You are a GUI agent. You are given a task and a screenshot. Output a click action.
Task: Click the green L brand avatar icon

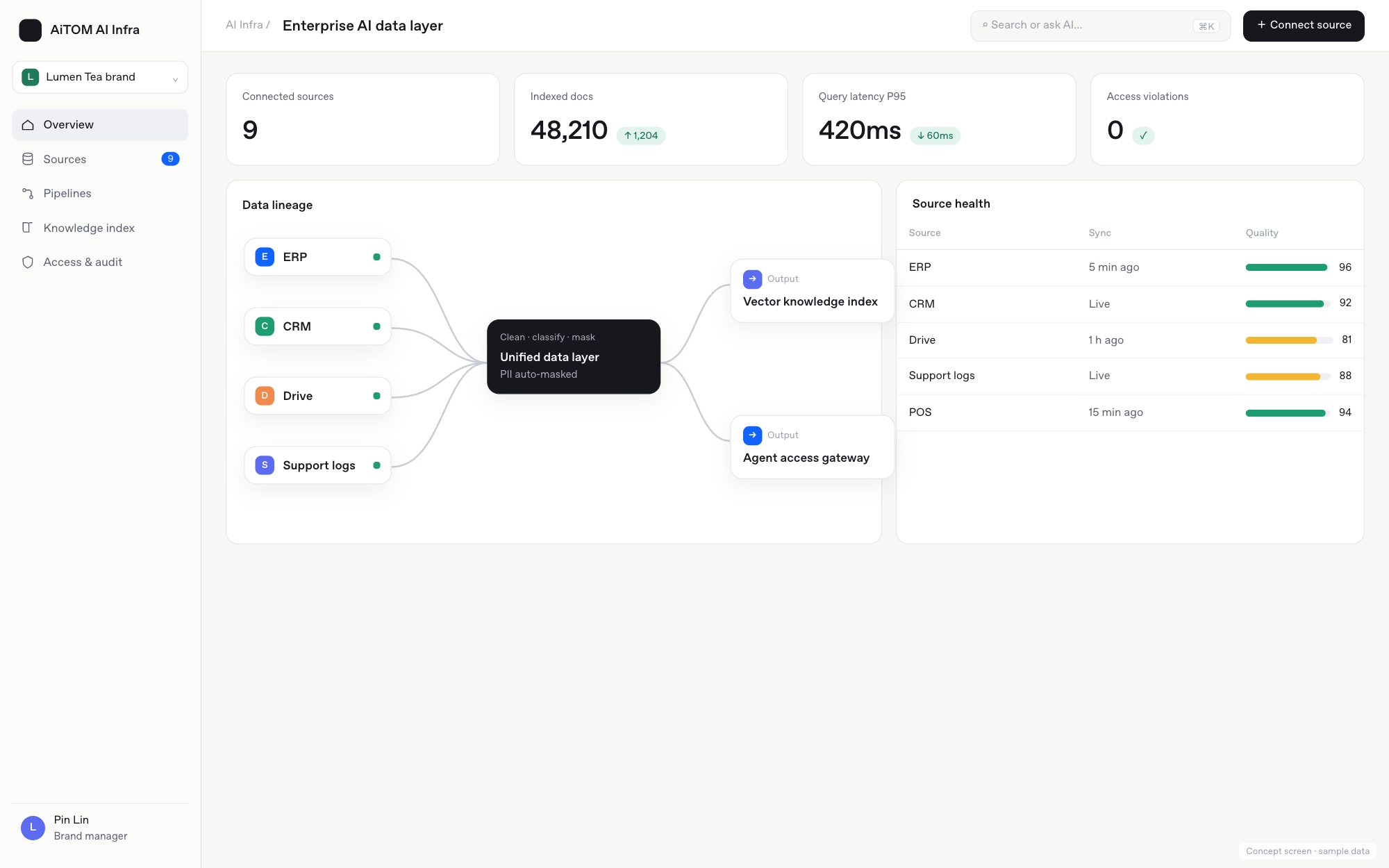31,77
